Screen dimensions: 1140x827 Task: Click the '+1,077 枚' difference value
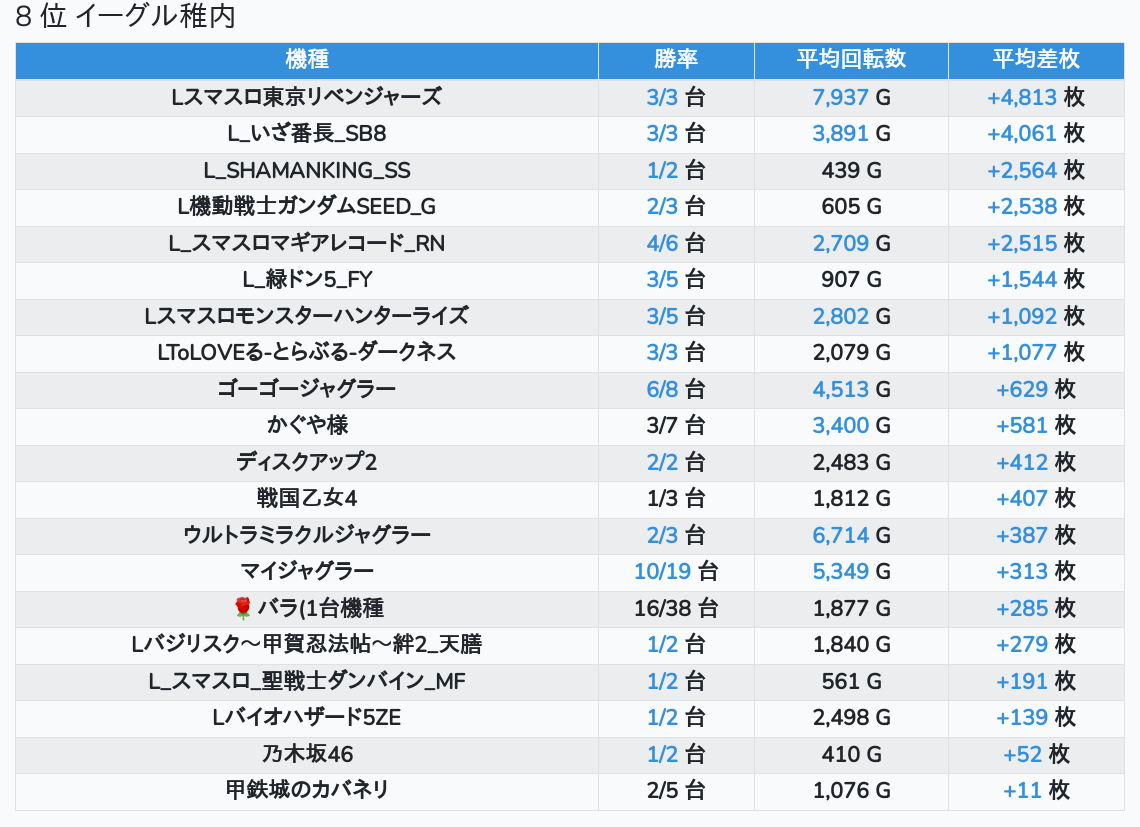click(x=1036, y=352)
